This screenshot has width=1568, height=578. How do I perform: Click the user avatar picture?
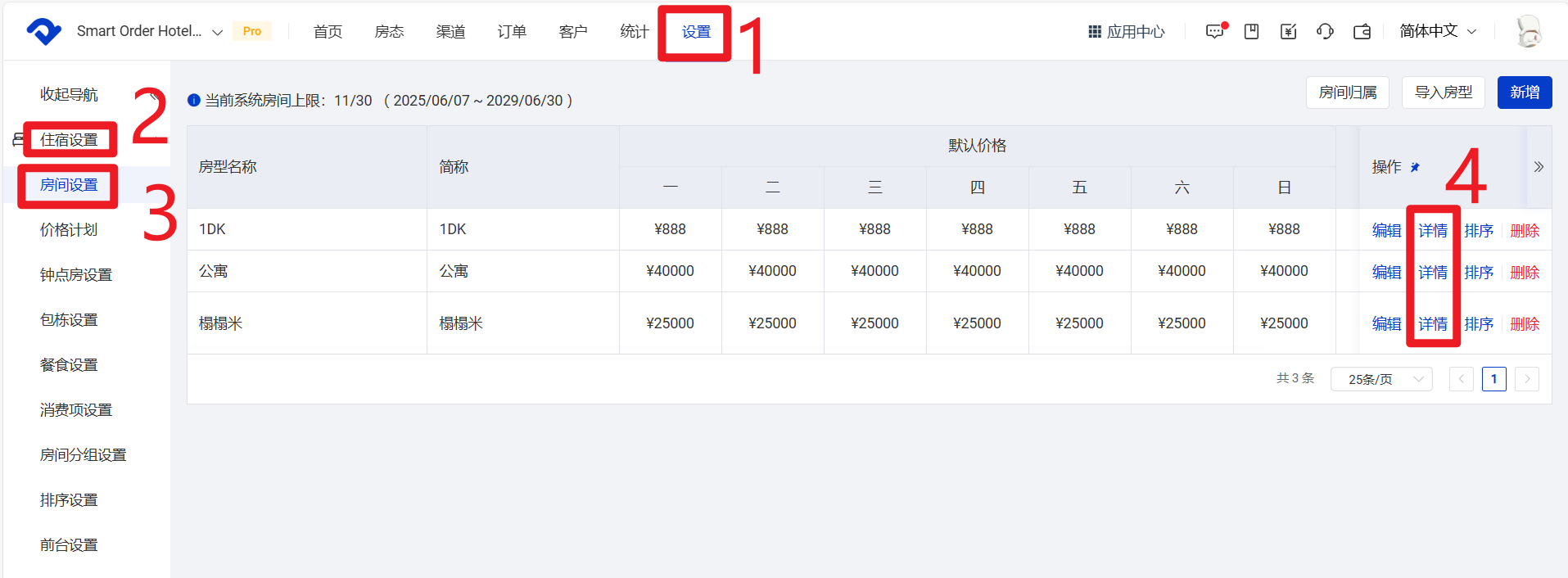point(1527,32)
